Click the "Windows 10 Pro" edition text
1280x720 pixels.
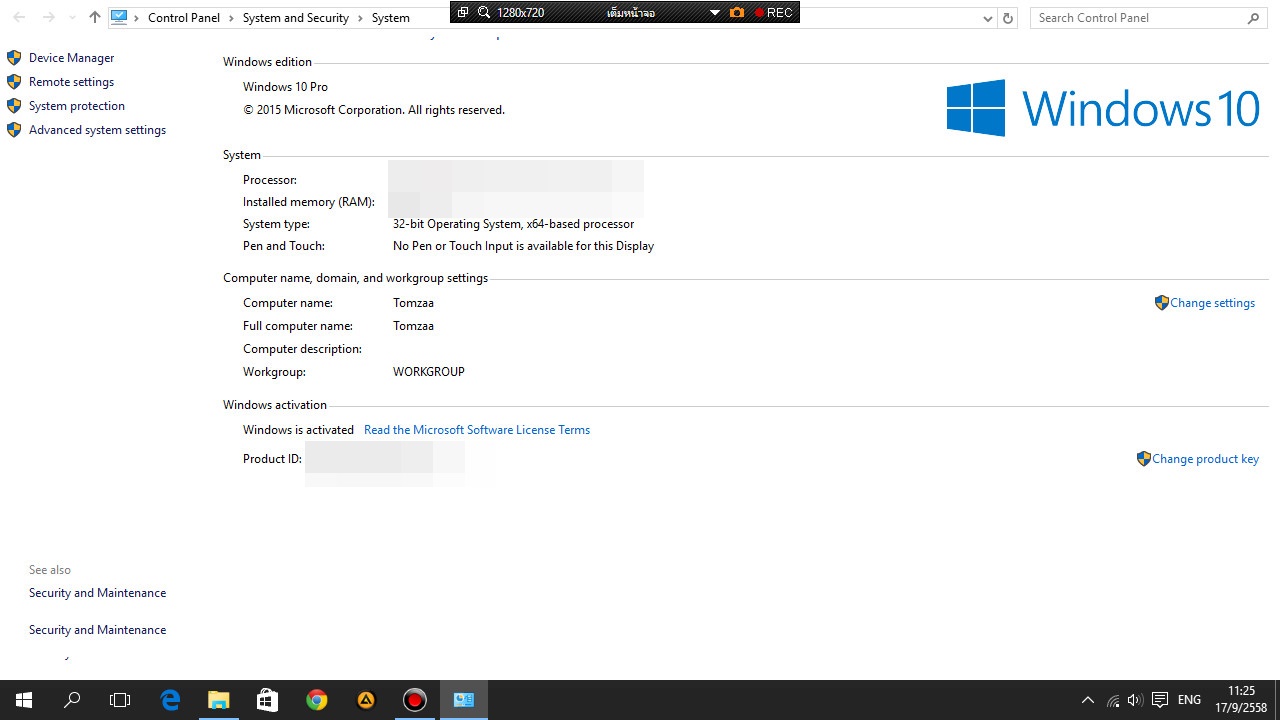(x=285, y=87)
